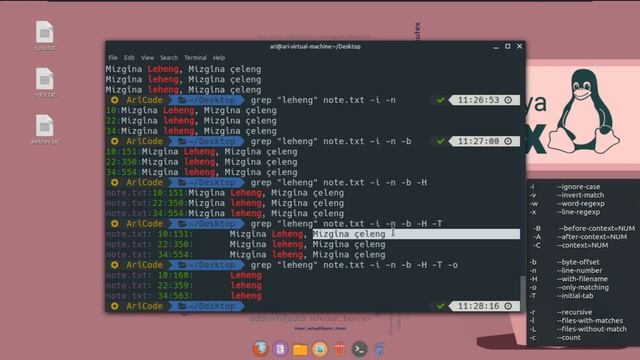This screenshot has width=640, height=360.
Task: Click the clock icon beside 11:26:53
Action: tap(508, 100)
